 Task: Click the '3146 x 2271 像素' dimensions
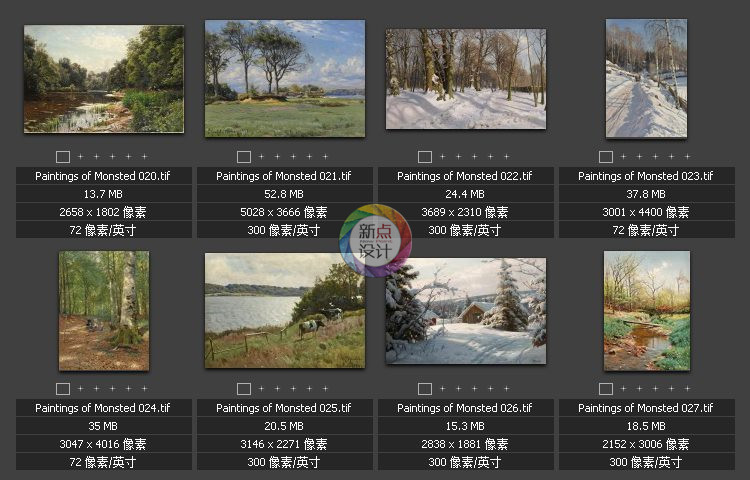point(284,444)
